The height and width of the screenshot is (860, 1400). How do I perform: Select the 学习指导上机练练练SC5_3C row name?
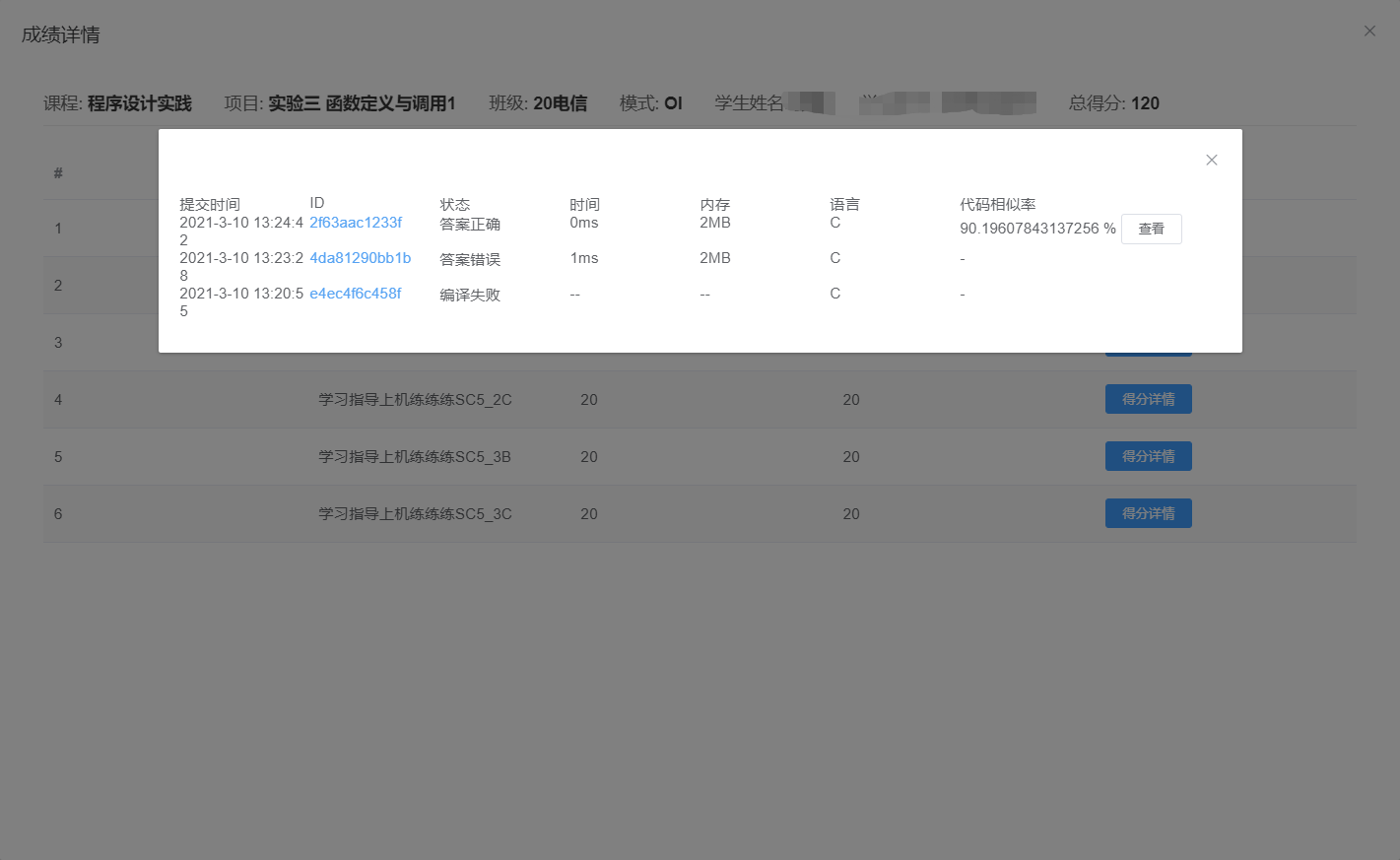415,514
